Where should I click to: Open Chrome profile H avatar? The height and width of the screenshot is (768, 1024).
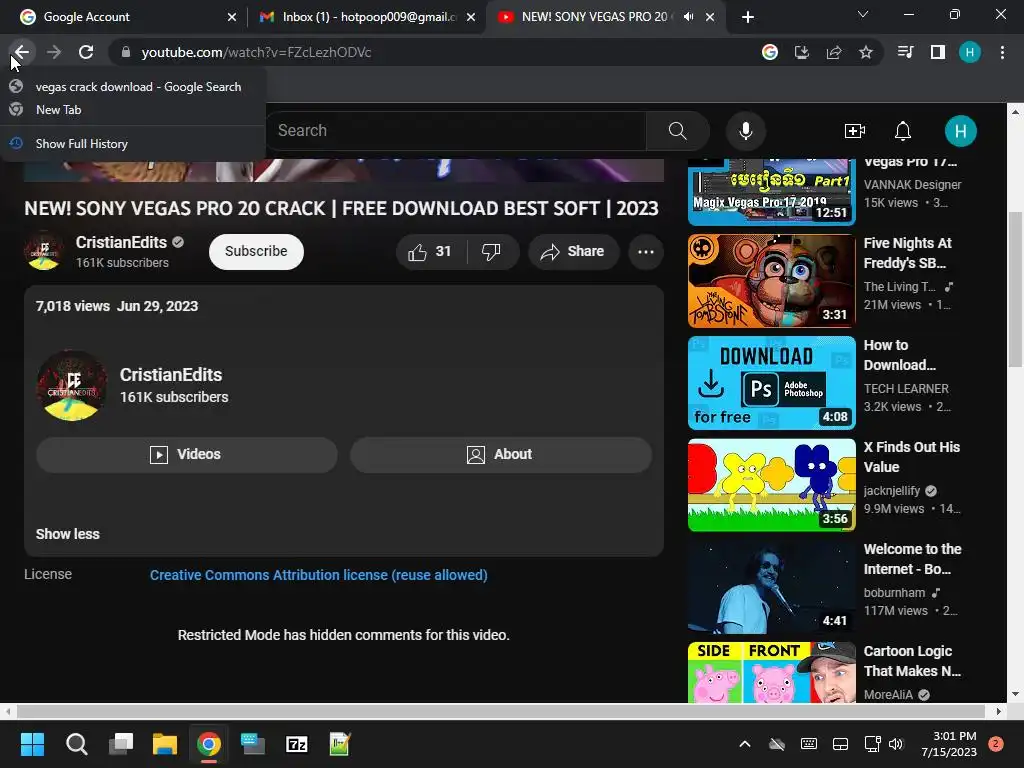tap(970, 52)
